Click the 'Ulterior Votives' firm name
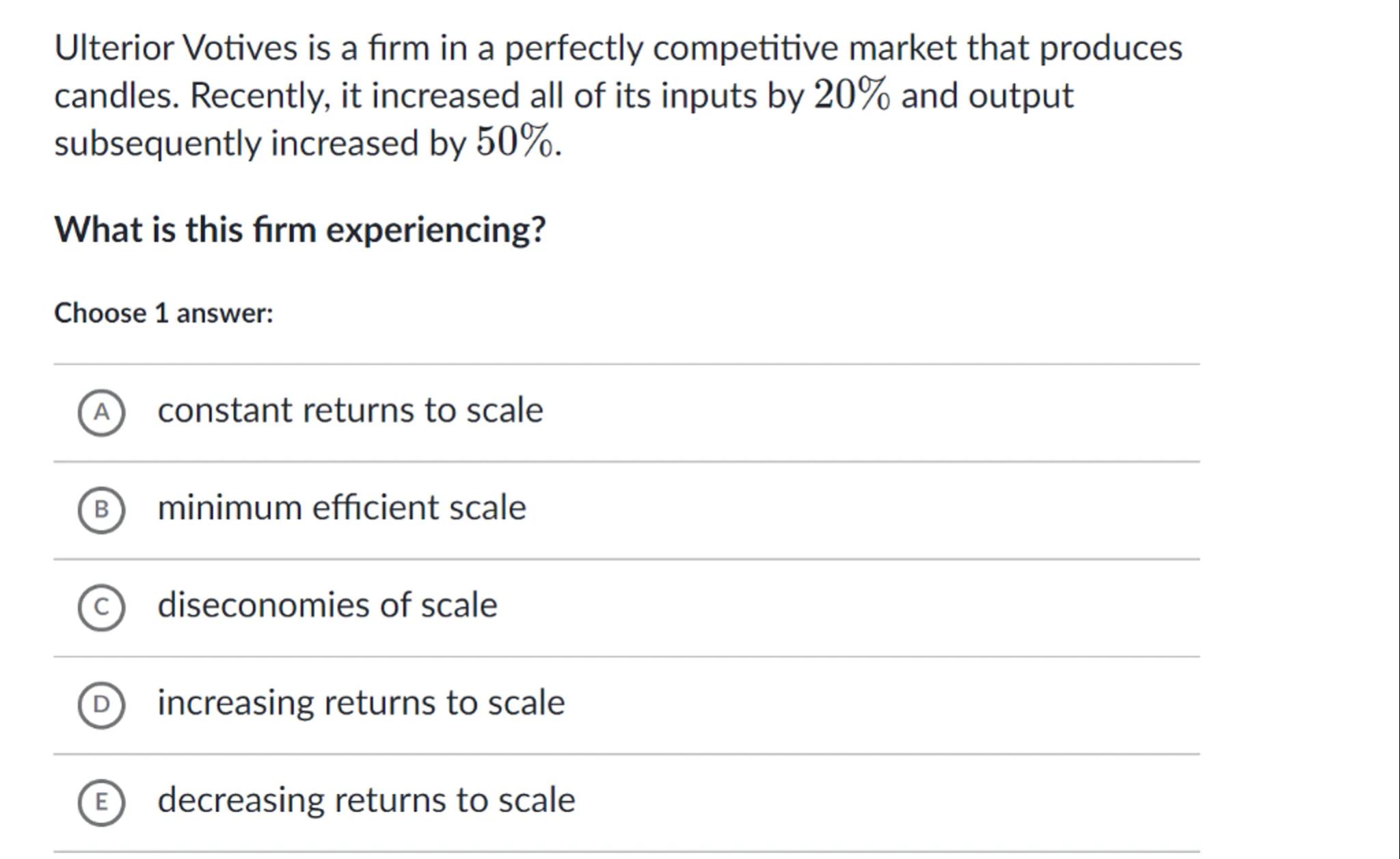Viewport: 1400px width, 859px height. [176, 48]
